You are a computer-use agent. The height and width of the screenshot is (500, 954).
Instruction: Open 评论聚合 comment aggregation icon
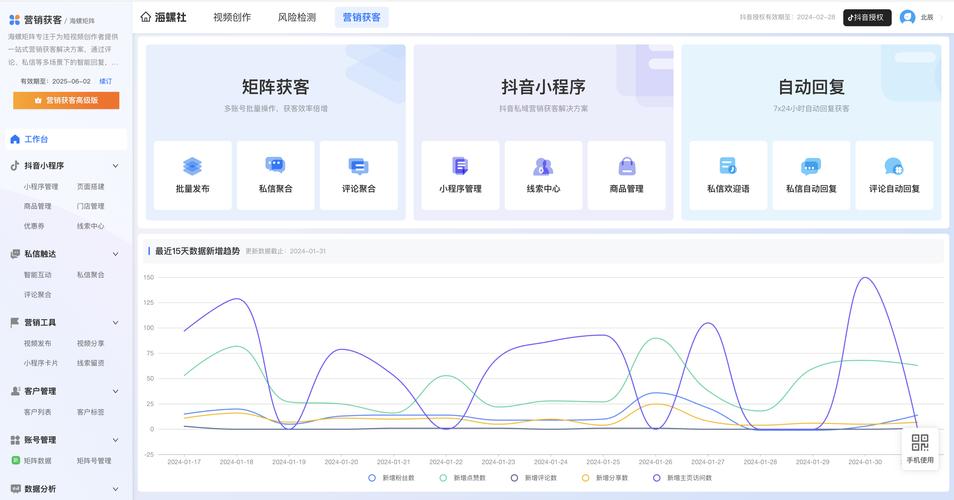click(358, 166)
